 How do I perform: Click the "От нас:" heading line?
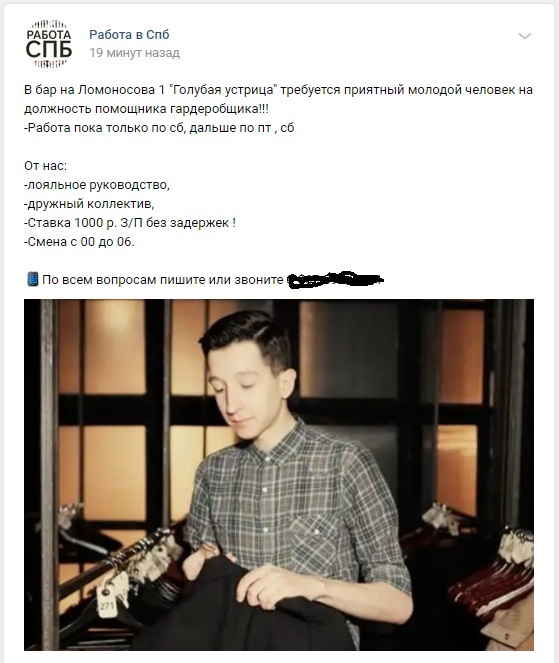tap(45, 166)
